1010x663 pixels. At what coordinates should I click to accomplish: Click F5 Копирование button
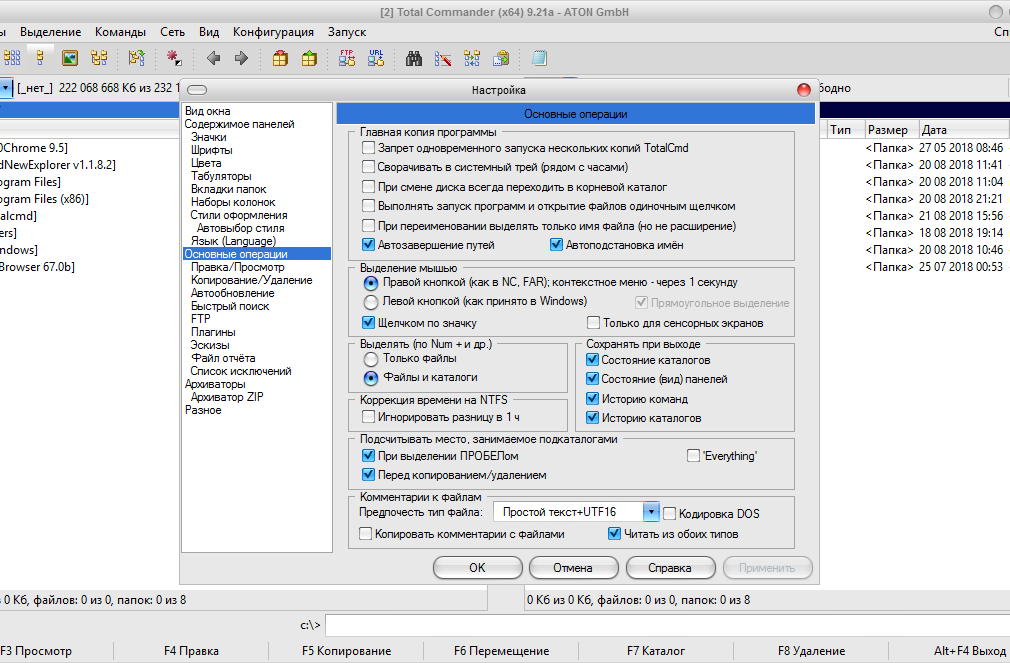click(x=347, y=651)
